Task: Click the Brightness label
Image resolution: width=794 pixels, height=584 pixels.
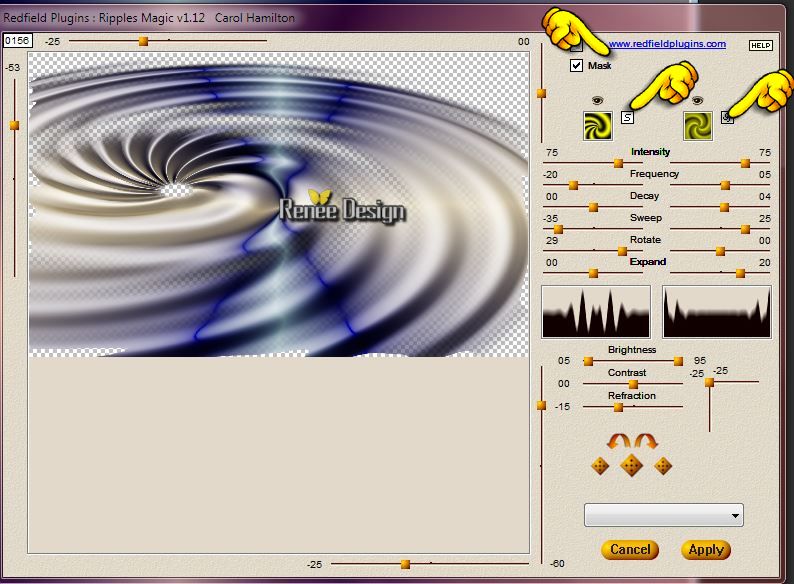Action: click(x=632, y=349)
